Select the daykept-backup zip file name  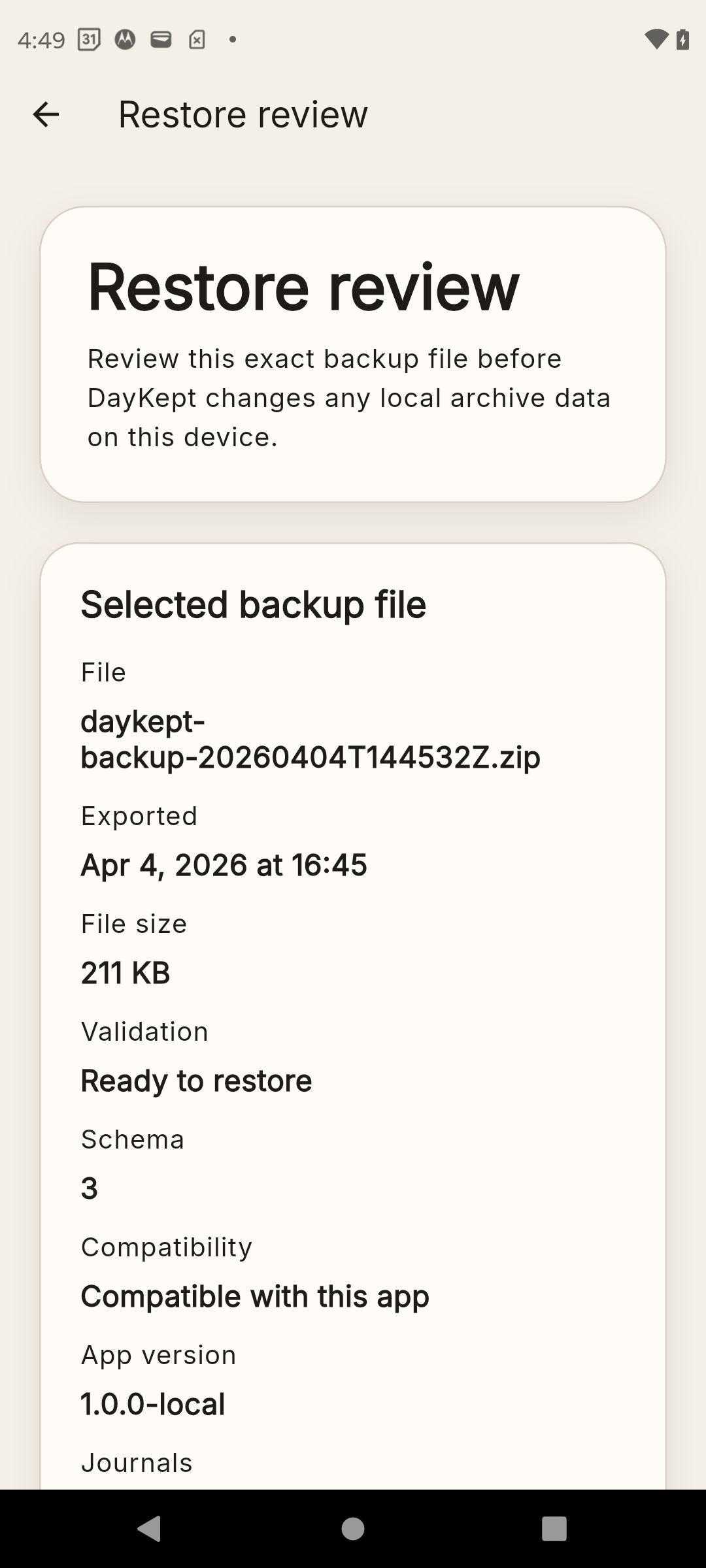point(311,739)
